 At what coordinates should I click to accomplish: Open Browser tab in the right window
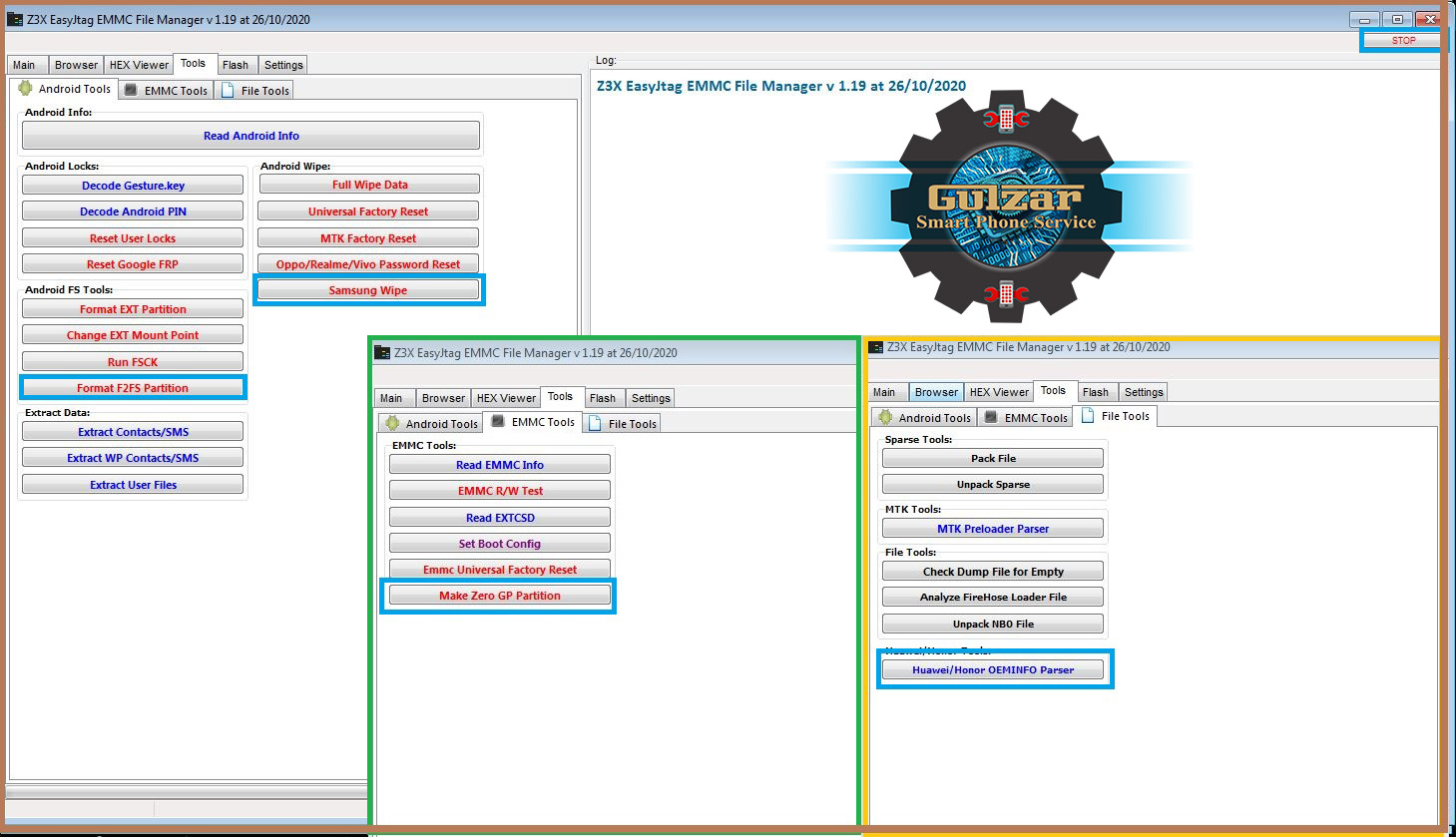tap(936, 392)
